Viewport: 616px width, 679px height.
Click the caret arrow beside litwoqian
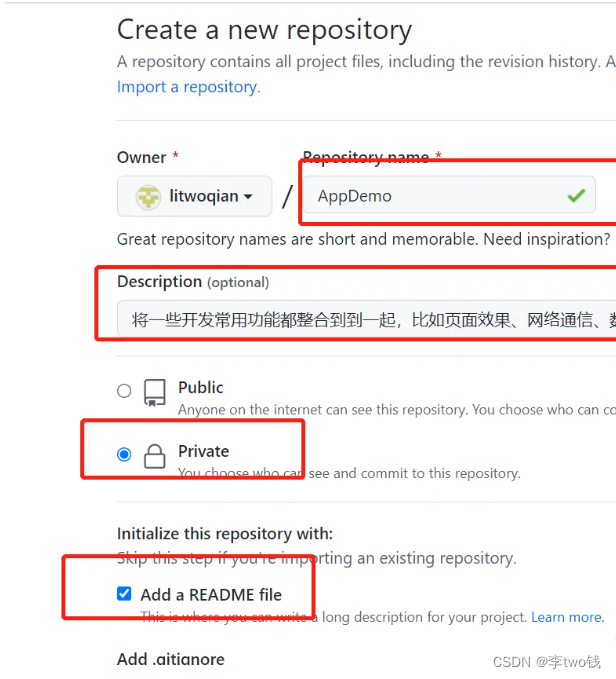248,197
